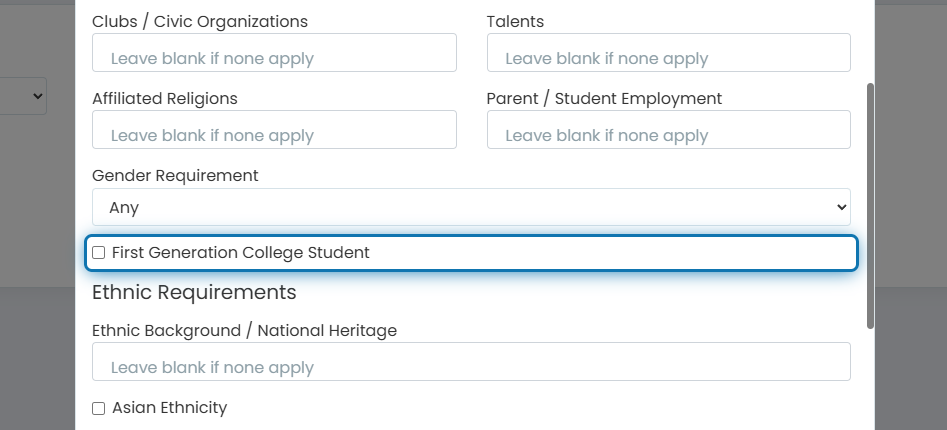Click the Clubs / Civic Organizations label
Image resolution: width=947 pixels, height=430 pixels.
pyautogui.click(x=200, y=22)
